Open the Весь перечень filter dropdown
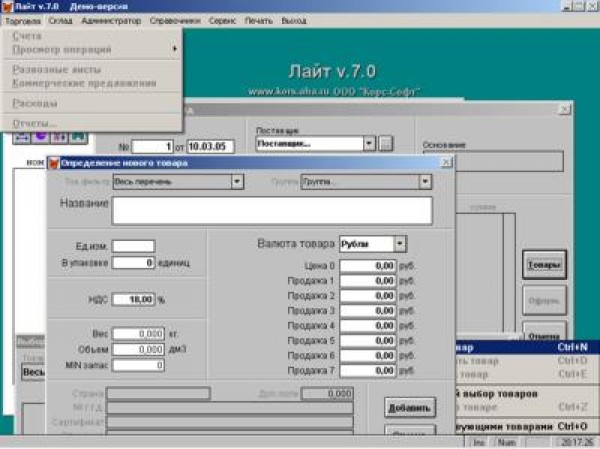This screenshot has width=600, height=449. coord(237,182)
